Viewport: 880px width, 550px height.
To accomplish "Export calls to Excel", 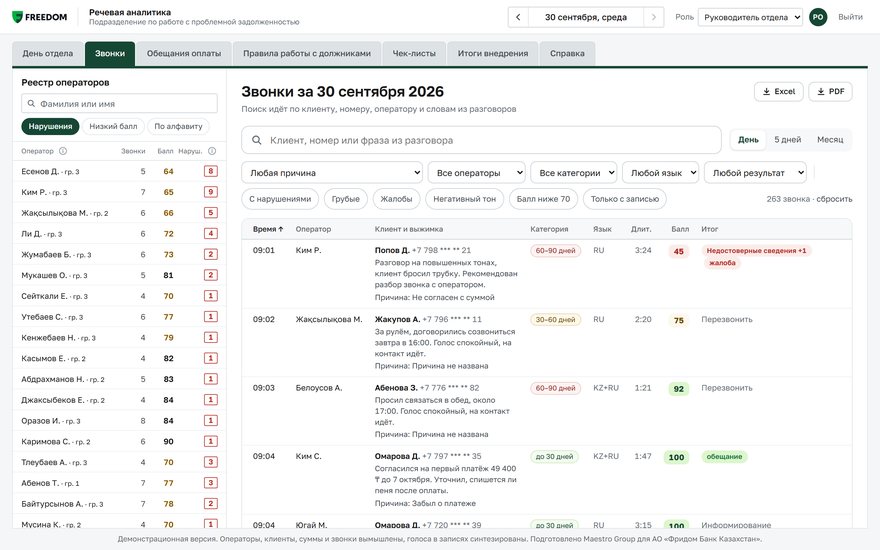I will coord(779,91).
